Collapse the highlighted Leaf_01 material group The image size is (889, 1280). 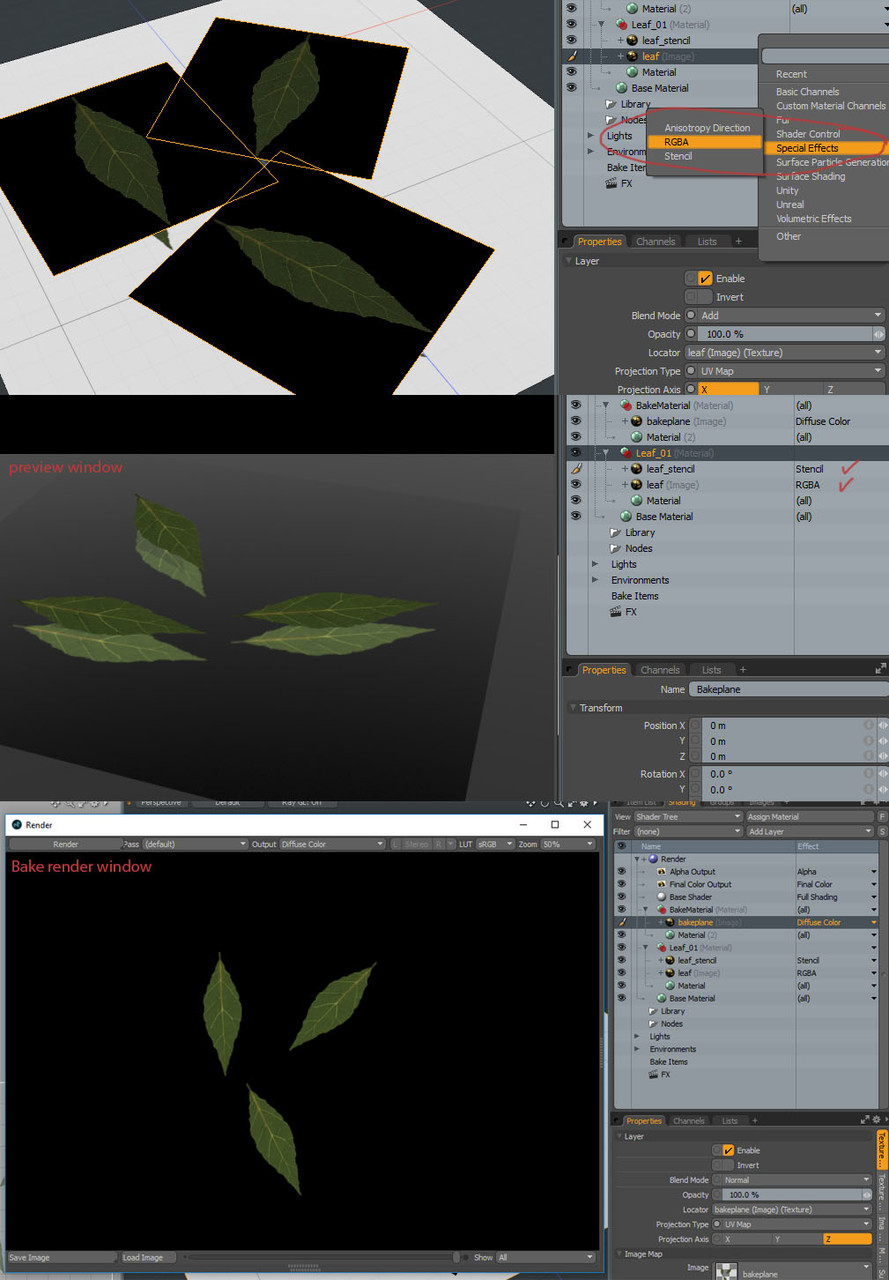605,453
